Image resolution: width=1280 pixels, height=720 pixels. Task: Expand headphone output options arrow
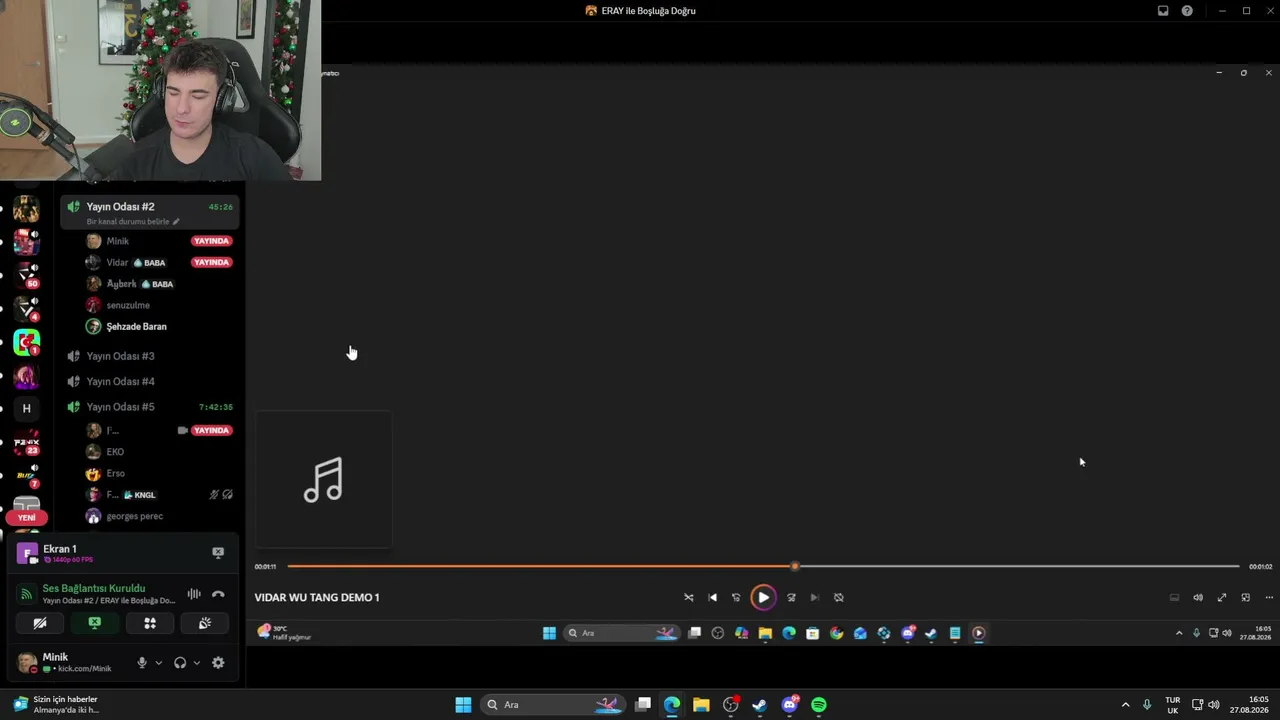(x=196, y=663)
